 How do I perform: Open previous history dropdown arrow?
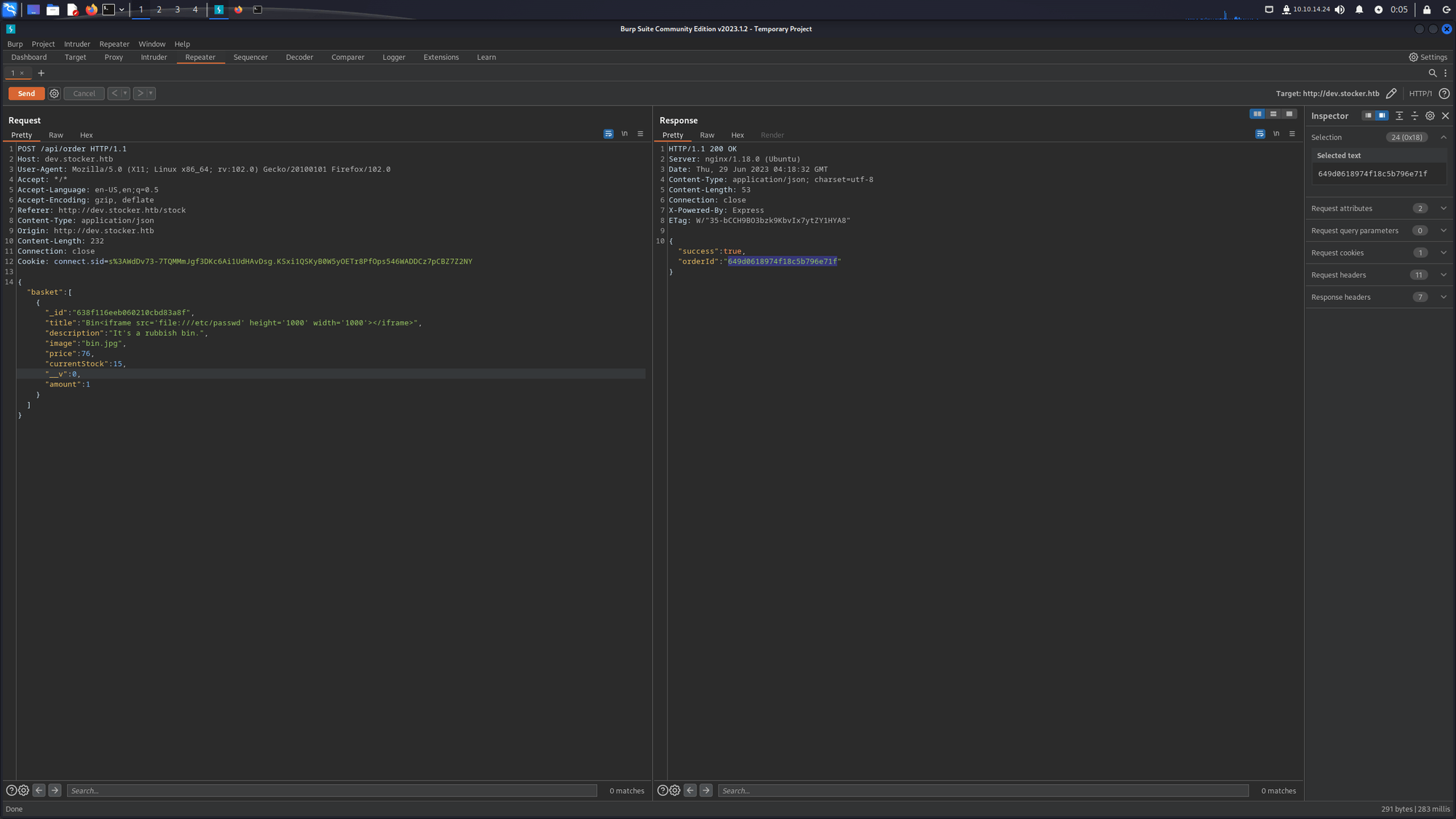[x=125, y=93]
